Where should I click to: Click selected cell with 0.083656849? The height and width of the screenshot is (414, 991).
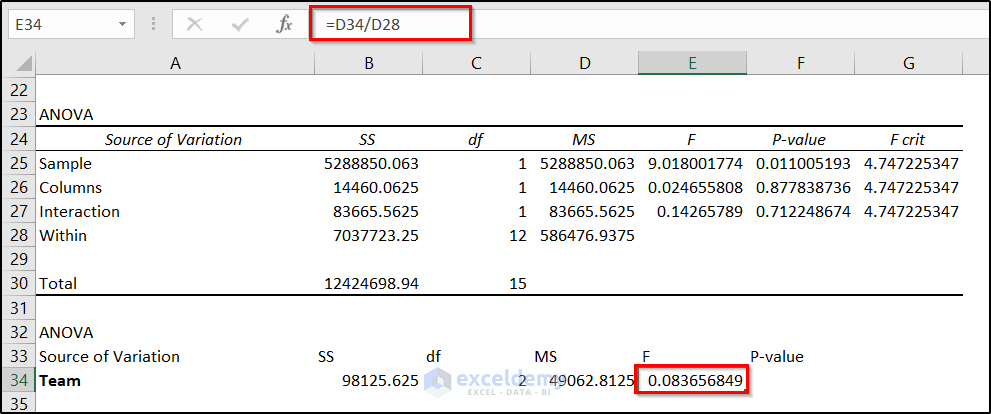693,380
